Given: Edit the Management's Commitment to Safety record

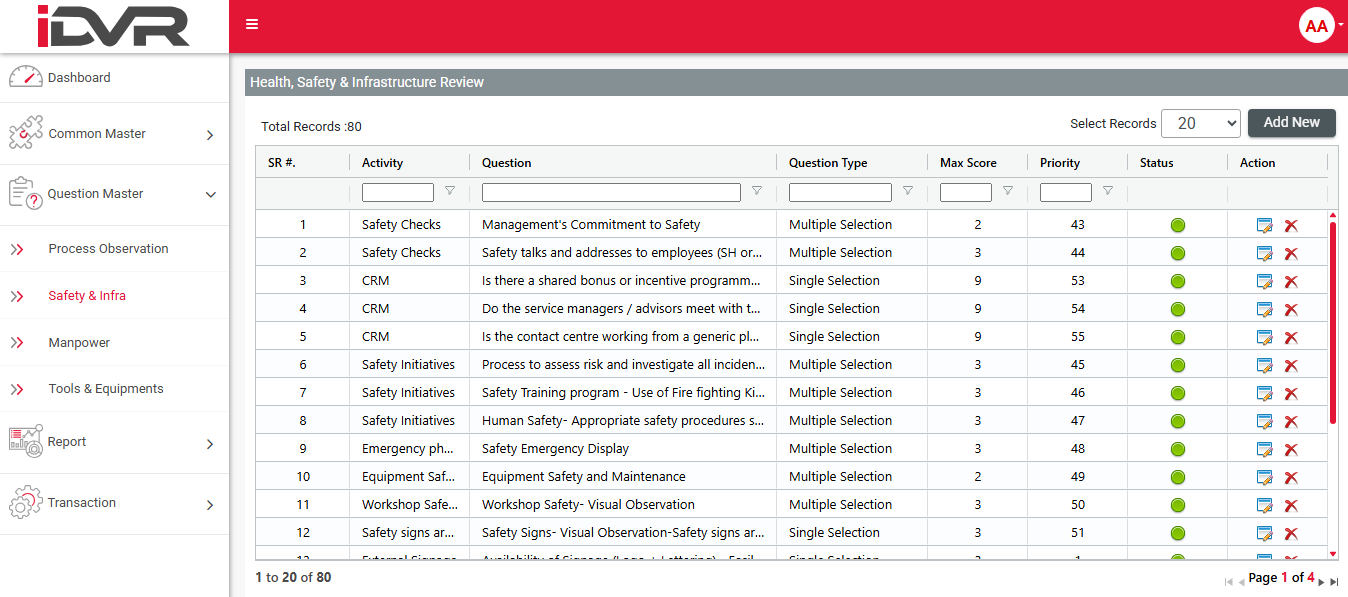Looking at the screenshot, I should coord(1264,225).
